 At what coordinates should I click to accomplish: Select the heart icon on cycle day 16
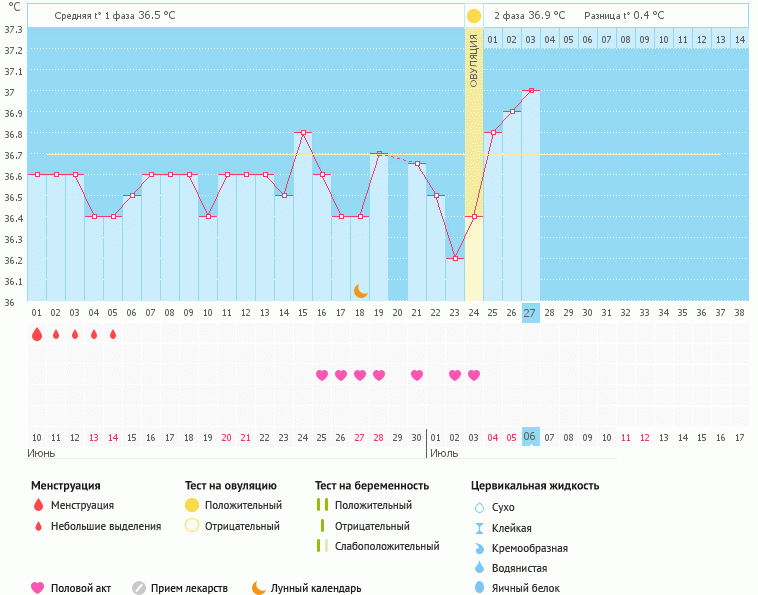tap(322, 375)
